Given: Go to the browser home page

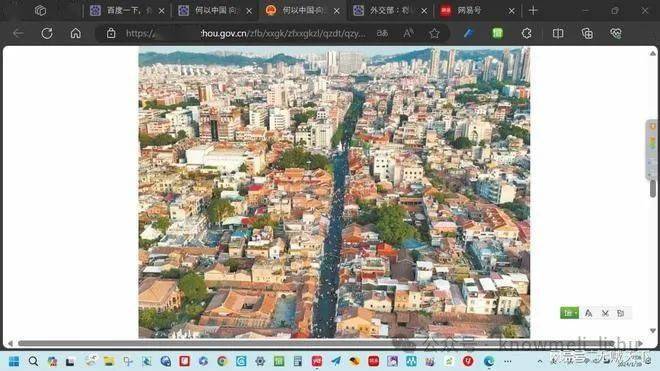Looking at the screenshot, I should [75, 33].
